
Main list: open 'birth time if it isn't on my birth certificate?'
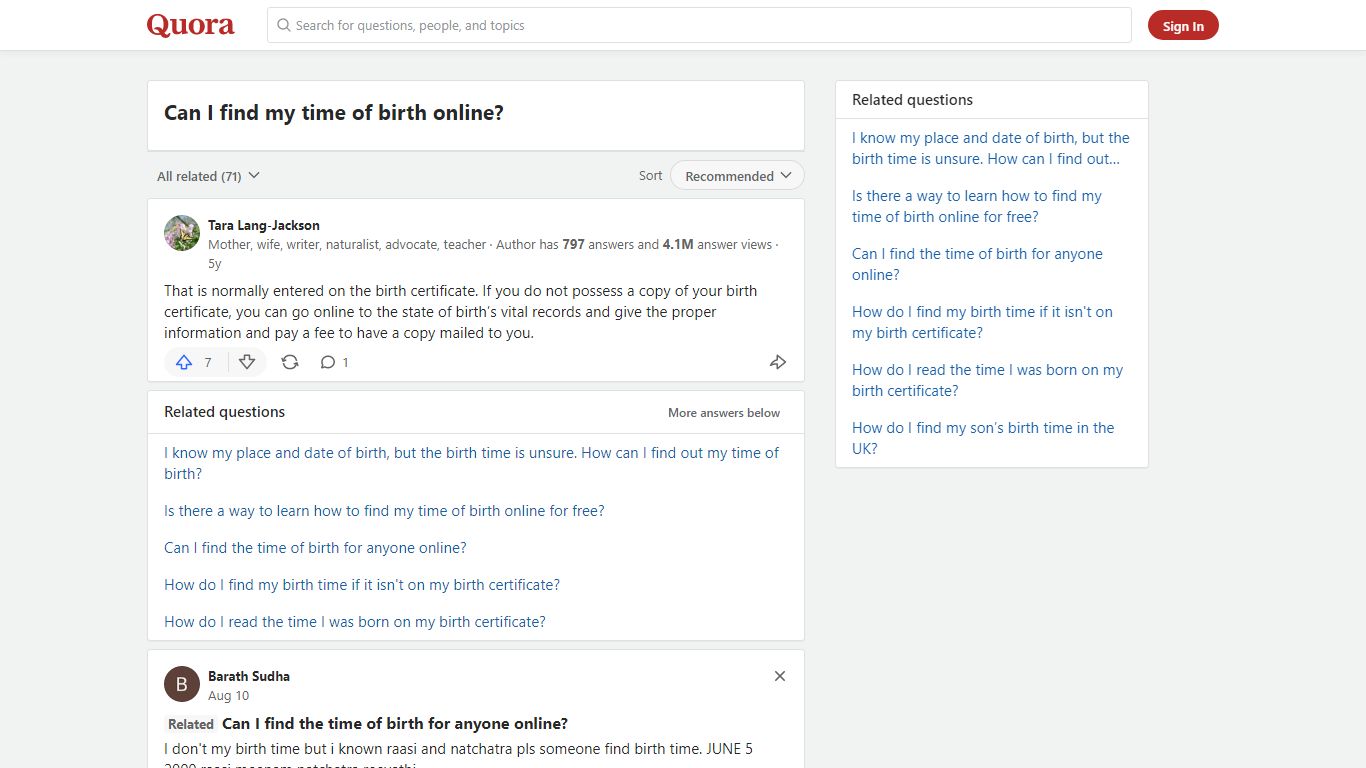[362, 585]
